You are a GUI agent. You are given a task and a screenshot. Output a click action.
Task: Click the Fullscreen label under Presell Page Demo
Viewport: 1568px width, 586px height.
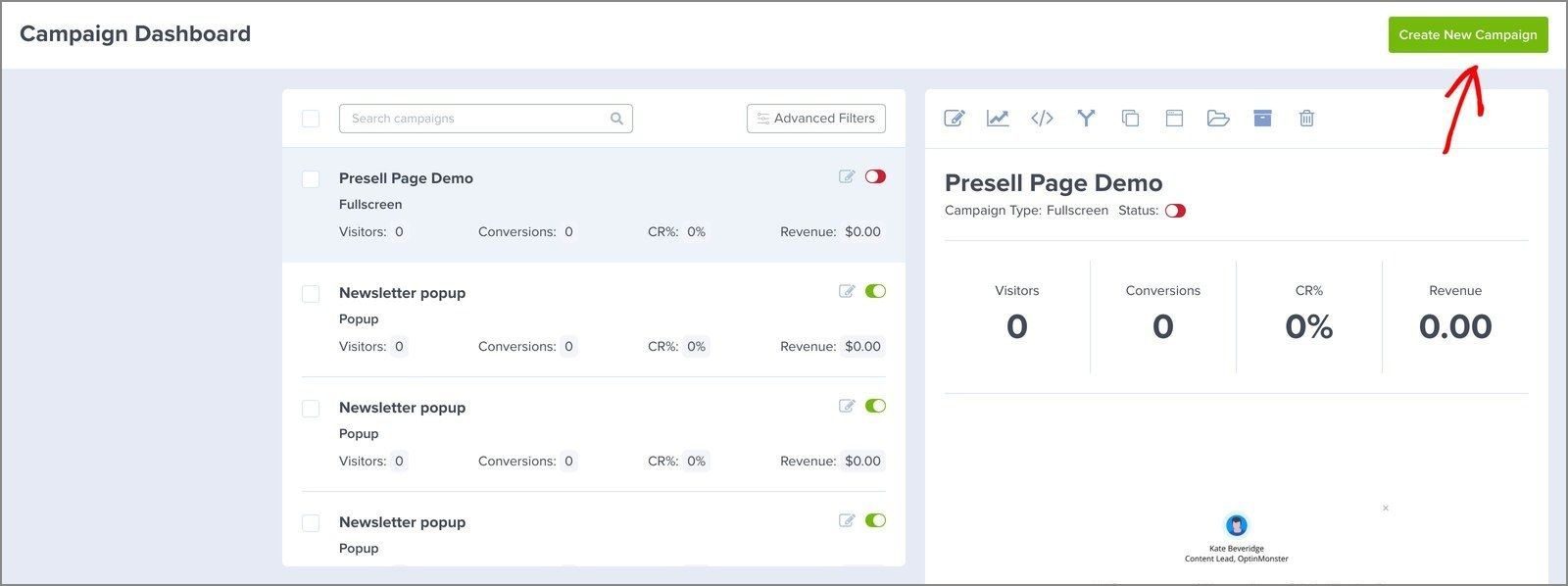point(370,205)
